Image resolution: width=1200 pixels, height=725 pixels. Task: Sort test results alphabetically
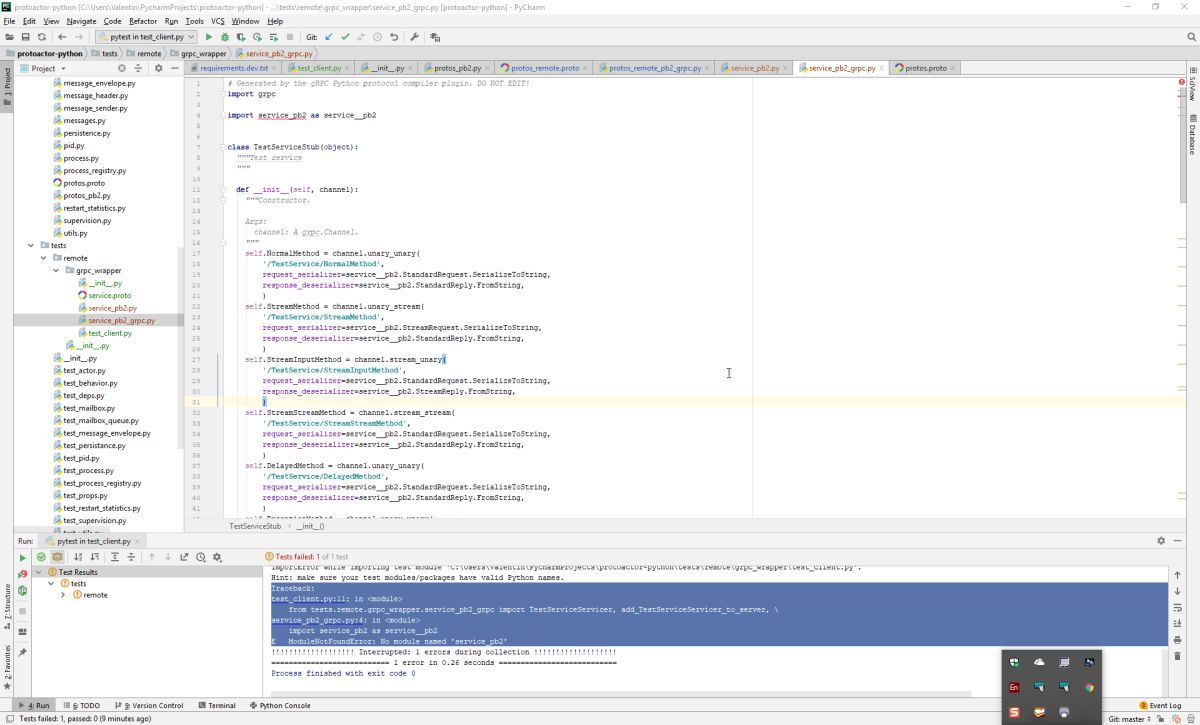click(x=78, y=557)
